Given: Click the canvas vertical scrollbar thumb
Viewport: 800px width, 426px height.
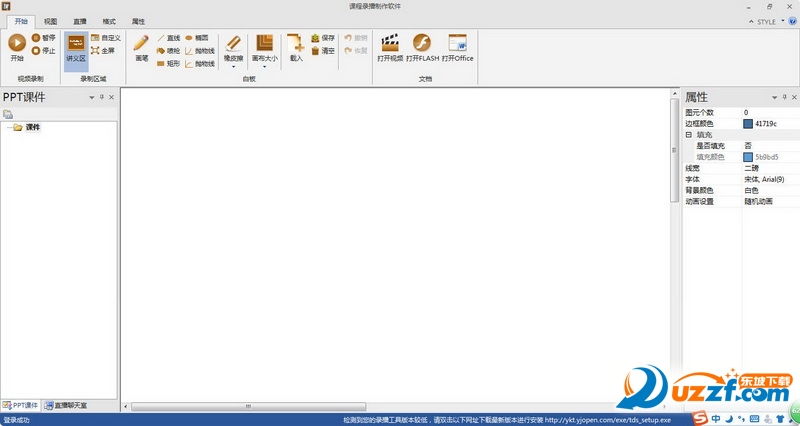Looking at the screenshot, I should coord(674,150).
